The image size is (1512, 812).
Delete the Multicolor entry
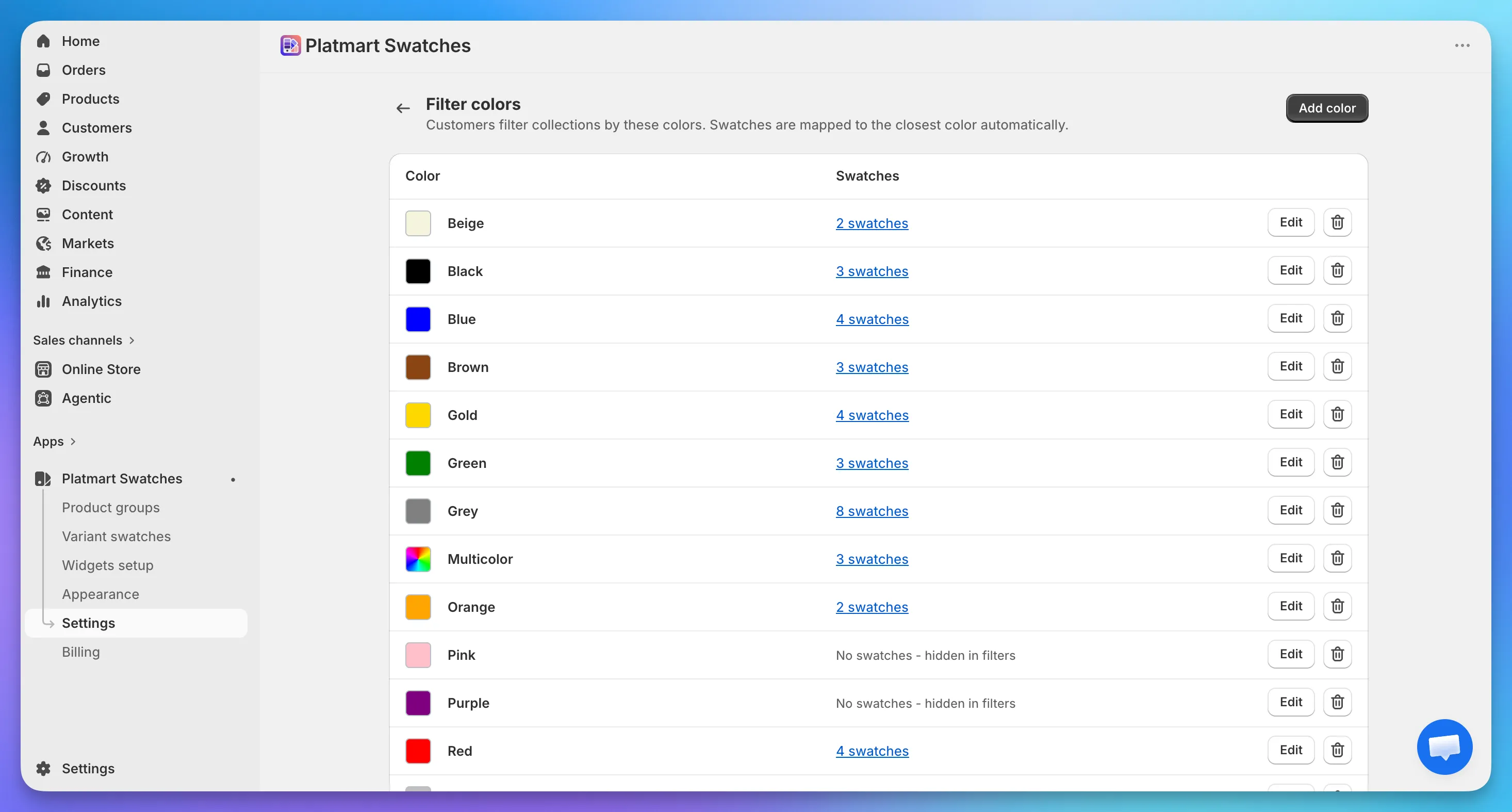coord(1337,558)
